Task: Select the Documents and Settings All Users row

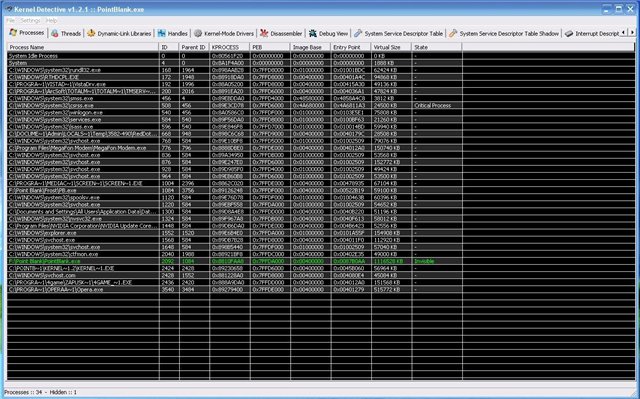Action: (x=235, y=211)
